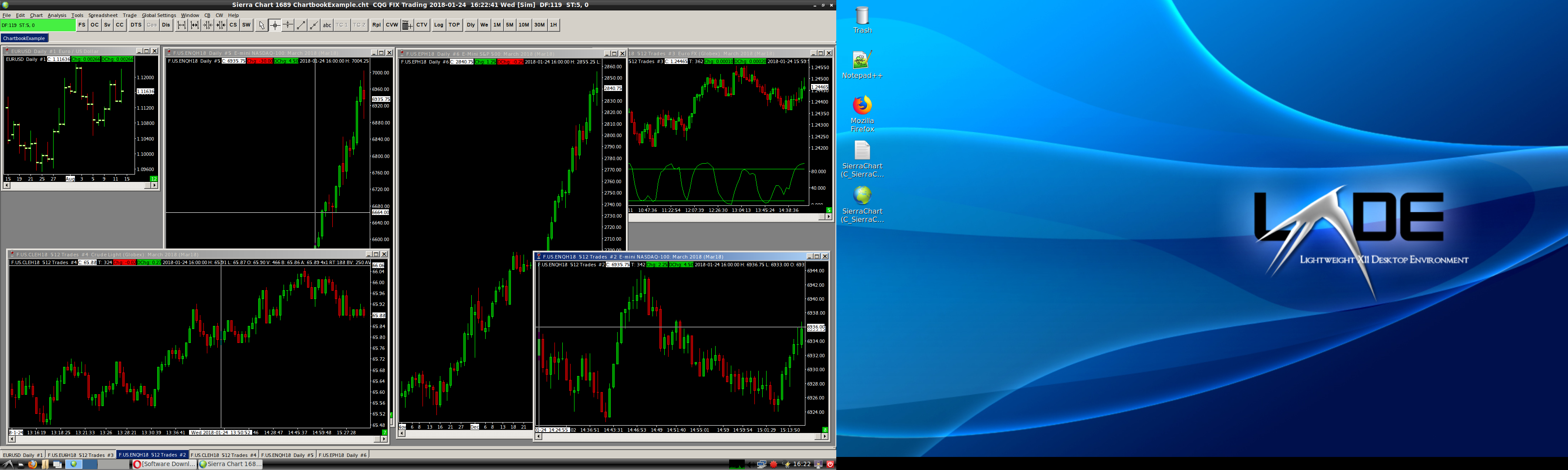This screenshot has height=470, width=1568.
Task: Select the ray drawing tool
Action: point(314,25)
